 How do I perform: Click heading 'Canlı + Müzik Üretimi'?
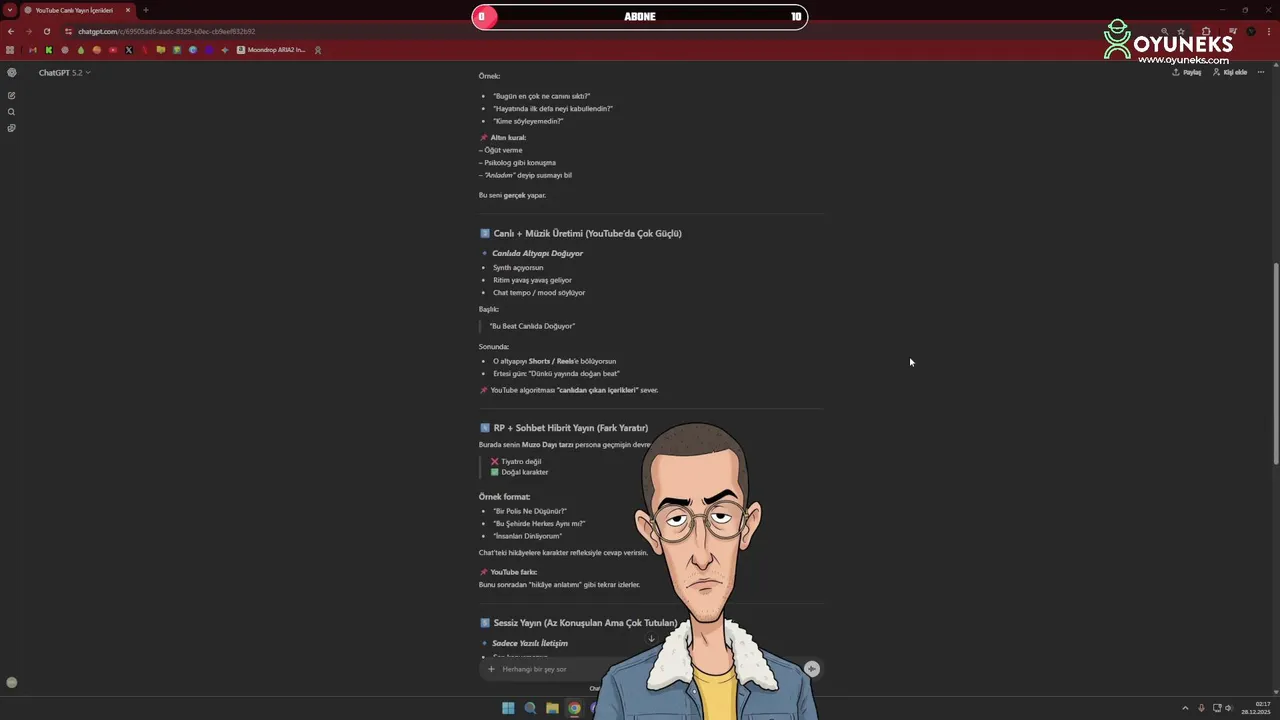coord(587,233)
